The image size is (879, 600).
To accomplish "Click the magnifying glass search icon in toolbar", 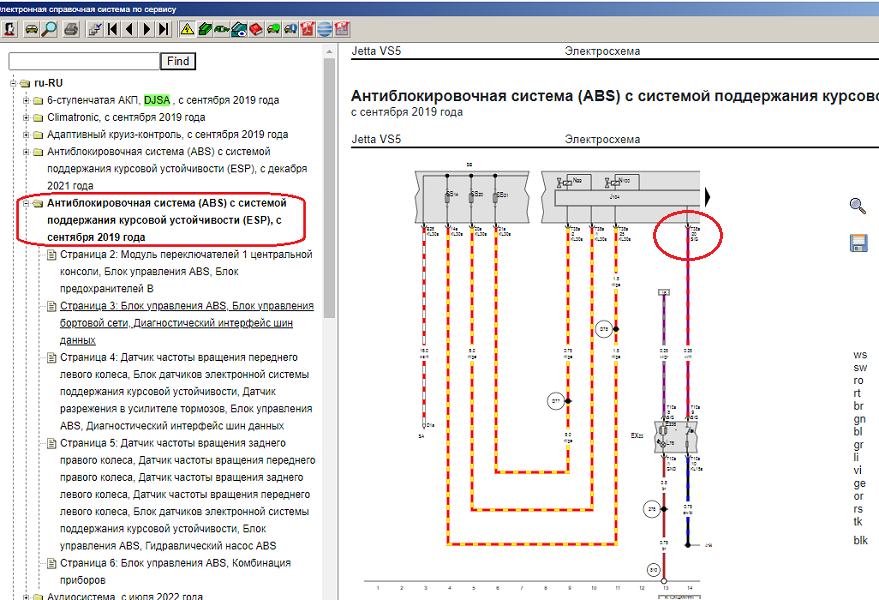I will (x=49, y=29).
